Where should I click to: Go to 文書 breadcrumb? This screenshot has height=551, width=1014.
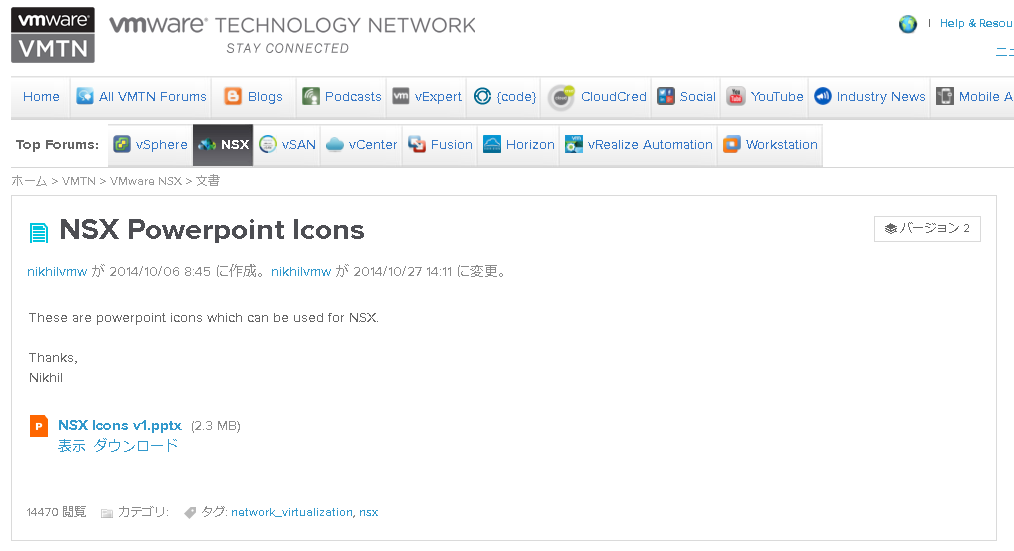pyautogui.click(x=208, y=181)
